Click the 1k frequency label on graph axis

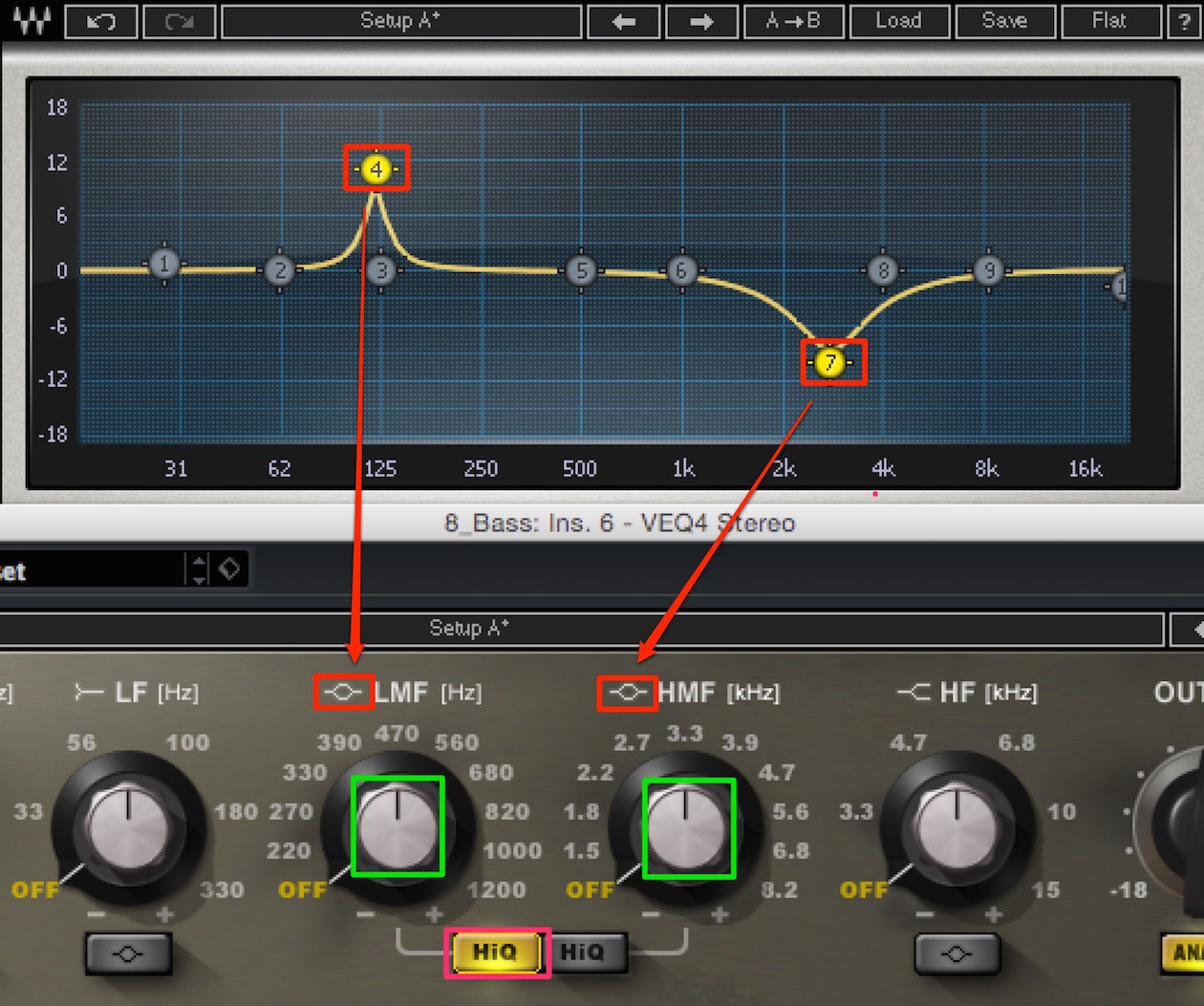(683, 469)
